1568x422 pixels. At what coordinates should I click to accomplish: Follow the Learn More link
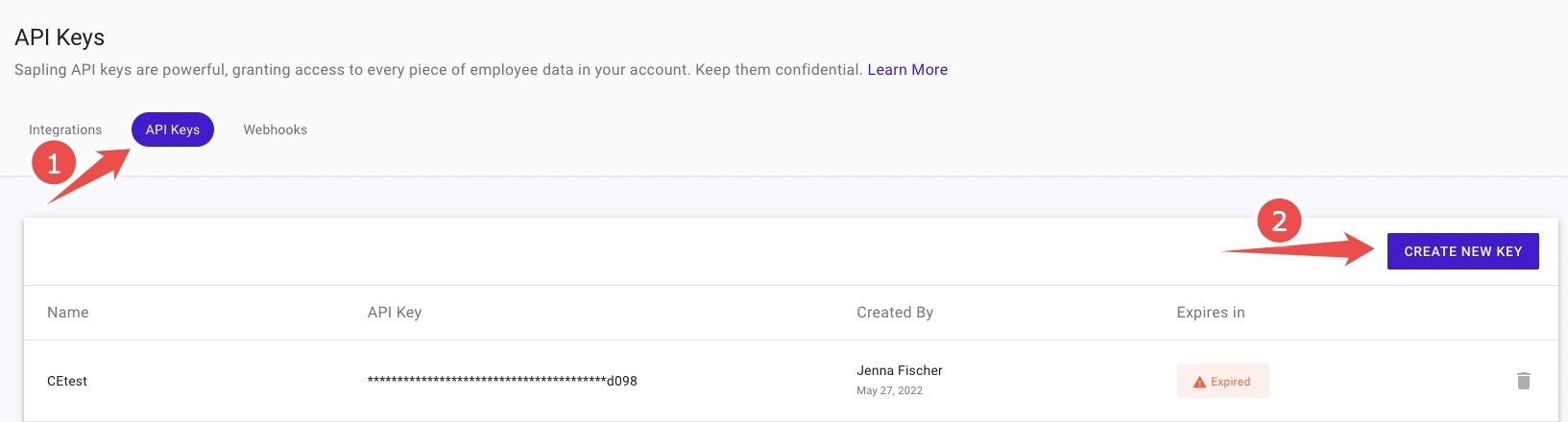[x=906, y=70]
